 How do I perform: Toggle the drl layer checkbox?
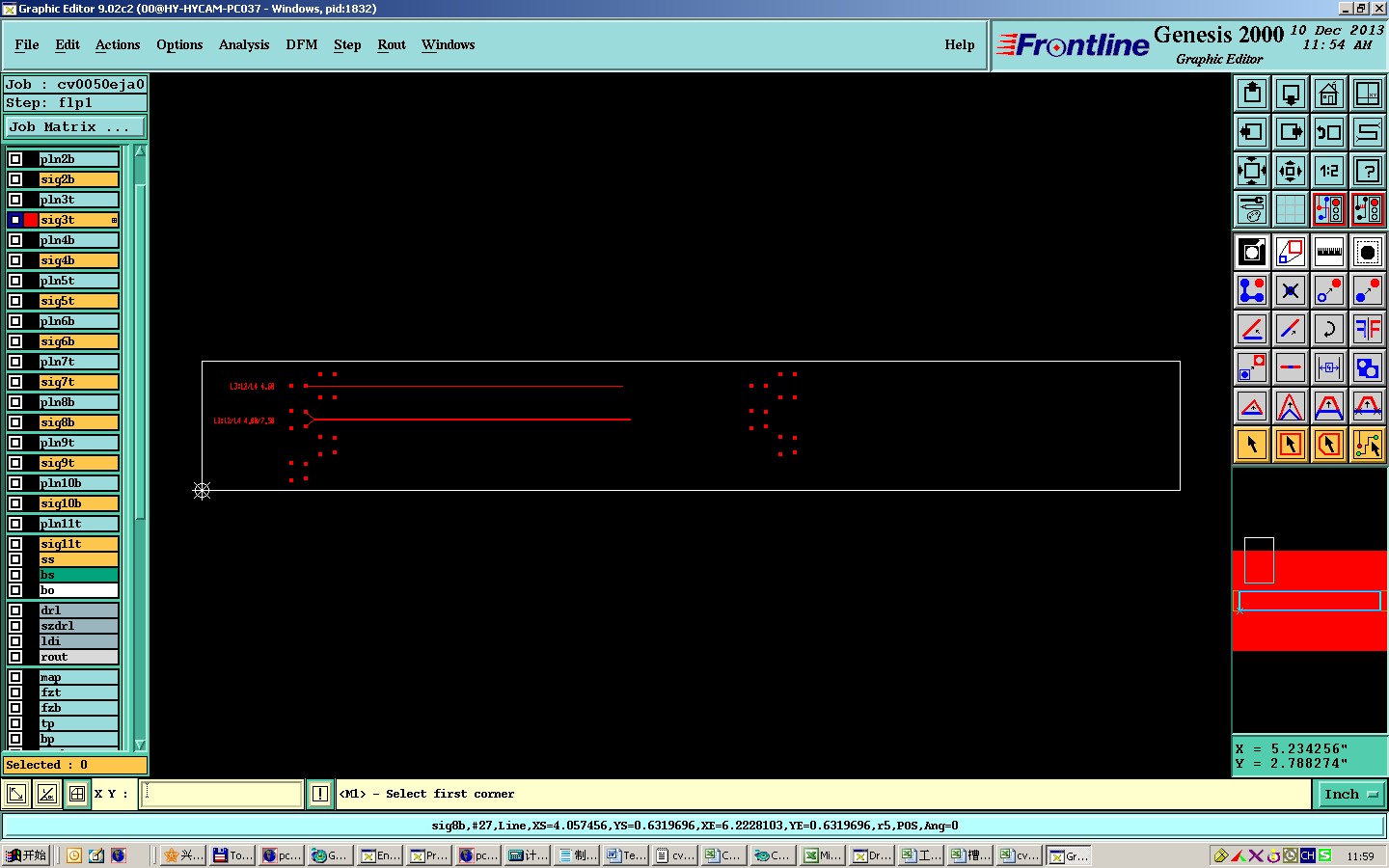(15, 610)
